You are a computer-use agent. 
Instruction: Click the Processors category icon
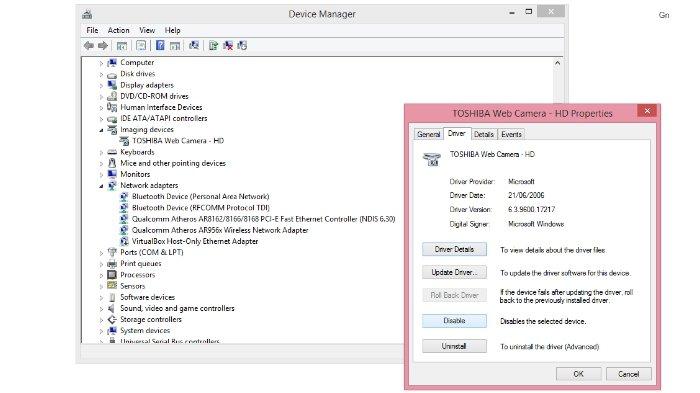coord(112,275)
